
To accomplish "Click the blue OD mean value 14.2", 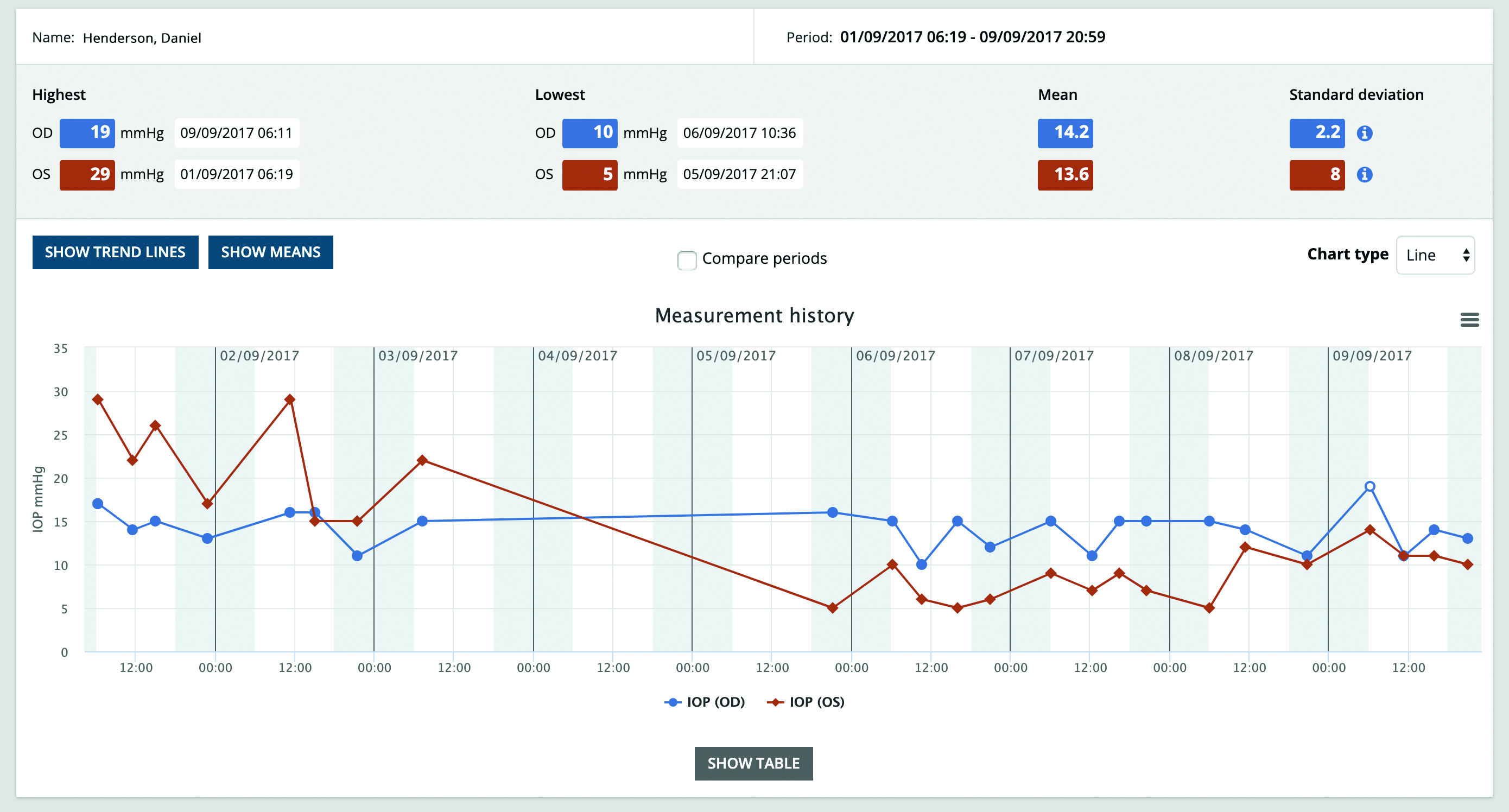I will point(1065,133).
